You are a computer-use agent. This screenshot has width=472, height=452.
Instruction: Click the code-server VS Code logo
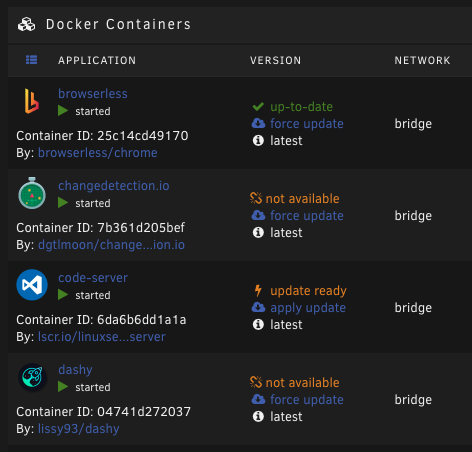(32, 285)
